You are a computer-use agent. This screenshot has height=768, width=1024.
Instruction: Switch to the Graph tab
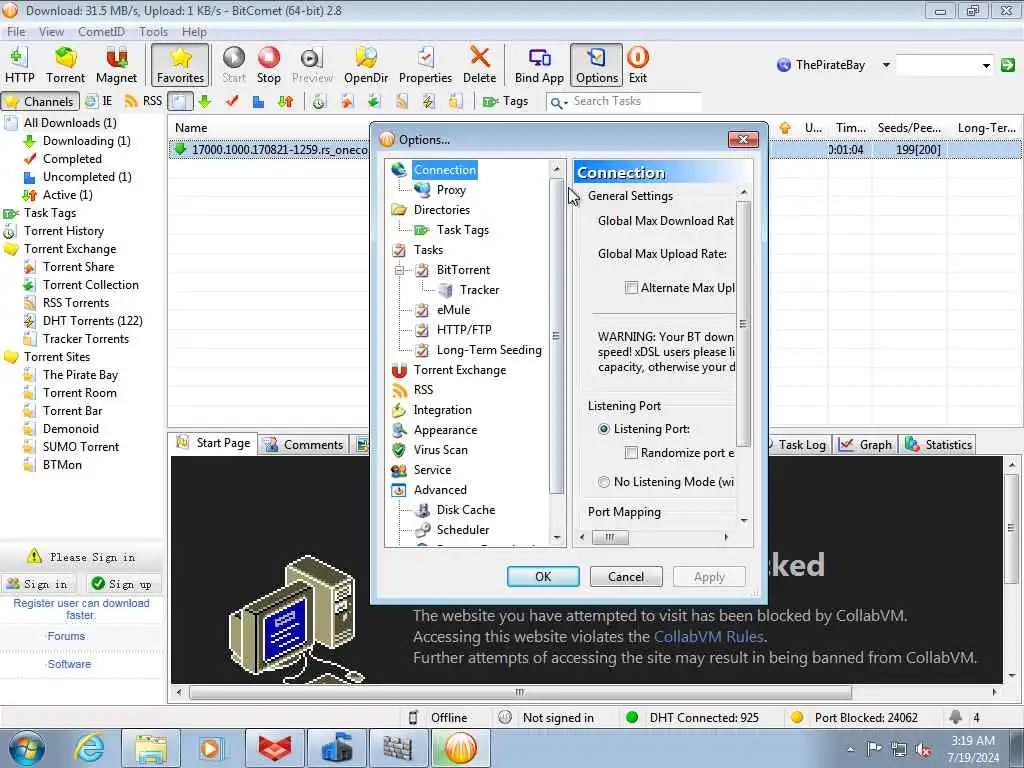coord(866,445)
